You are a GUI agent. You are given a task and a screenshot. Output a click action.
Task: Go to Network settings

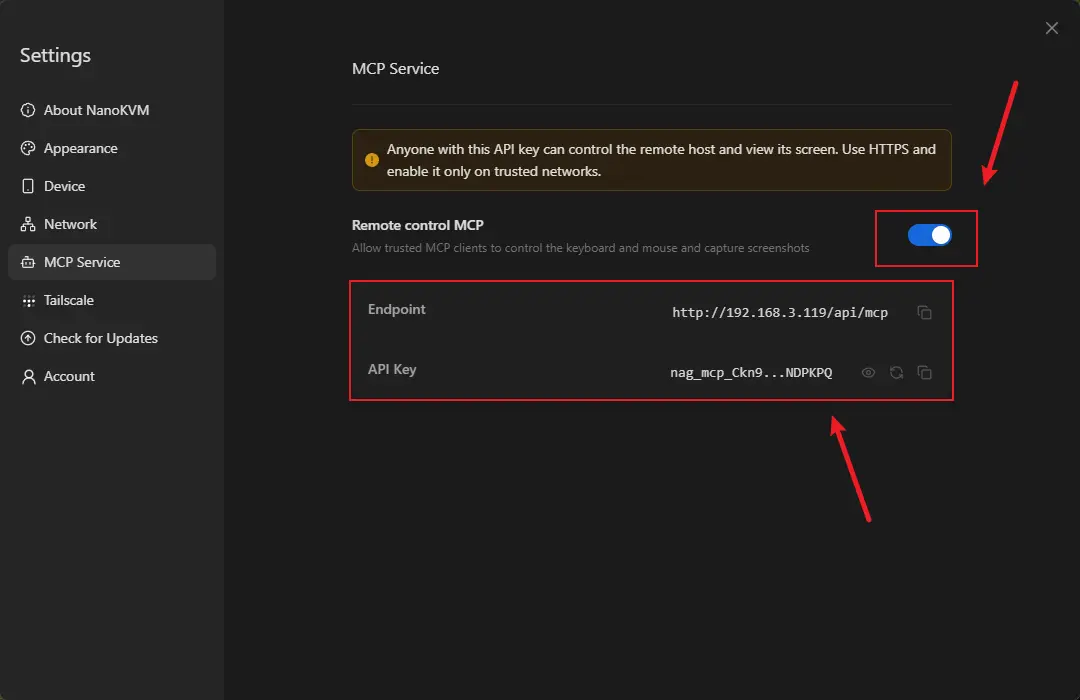coord(112,224)
